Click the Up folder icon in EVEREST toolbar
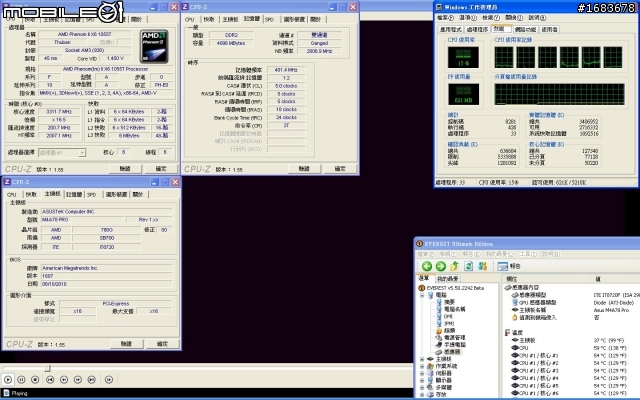Viewport: 640px width, 400px height. (454, 266)
